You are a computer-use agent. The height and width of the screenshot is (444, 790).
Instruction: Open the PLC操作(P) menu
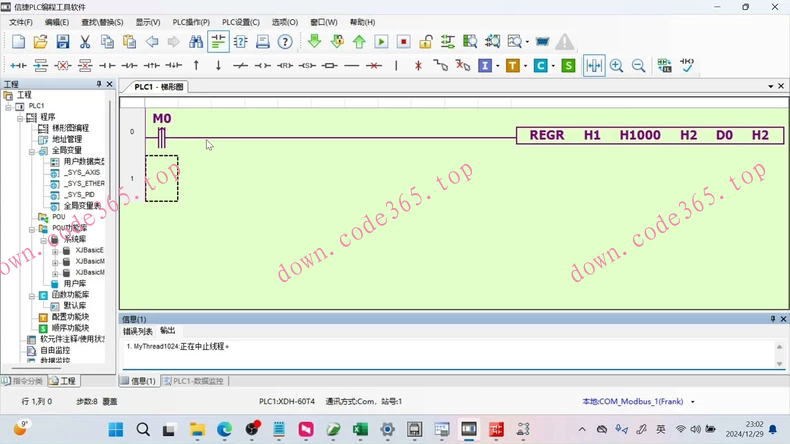[191, 22]
